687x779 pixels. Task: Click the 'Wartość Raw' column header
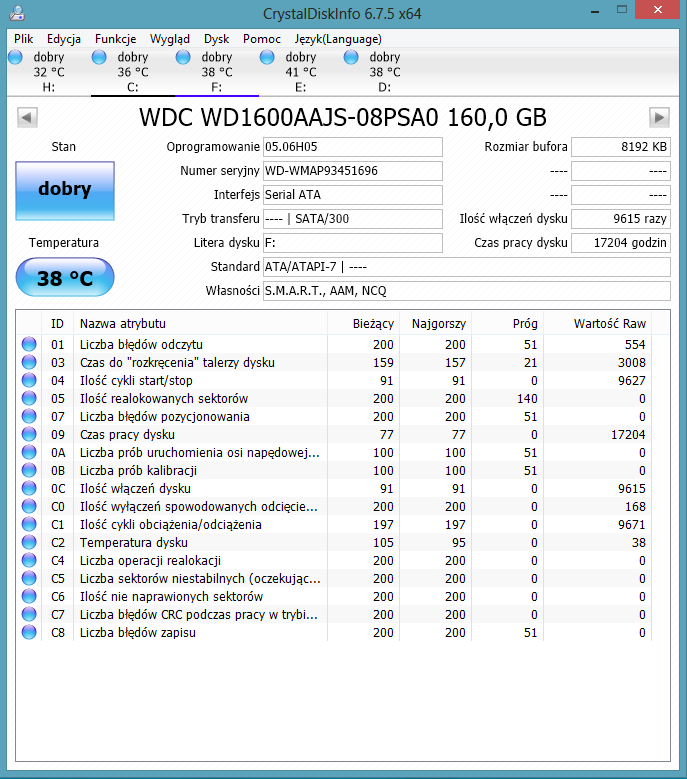pos(598,323)
